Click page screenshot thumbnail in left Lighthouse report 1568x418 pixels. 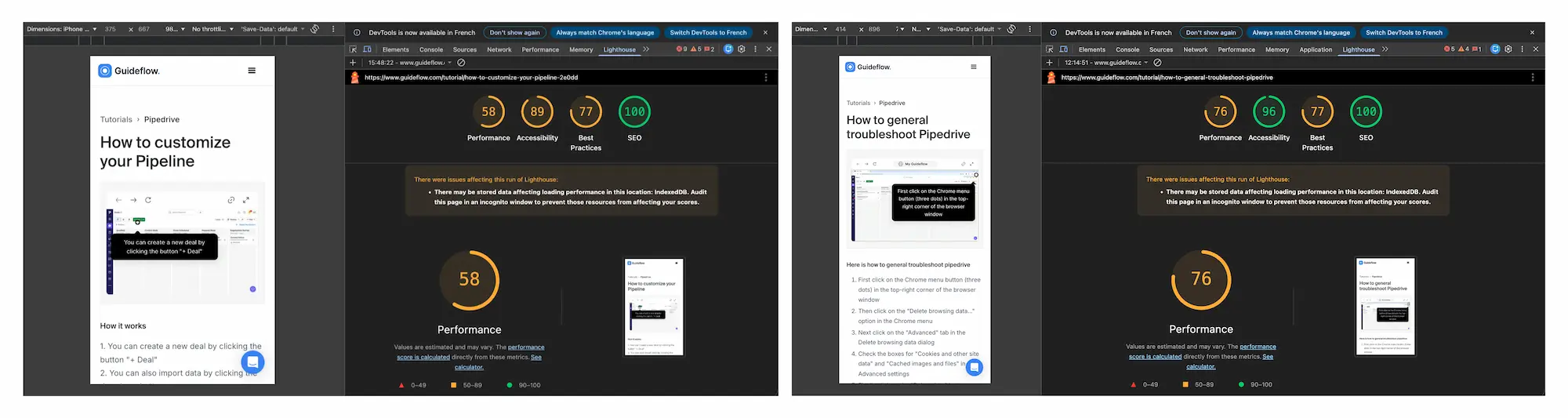tap(655, 307)
